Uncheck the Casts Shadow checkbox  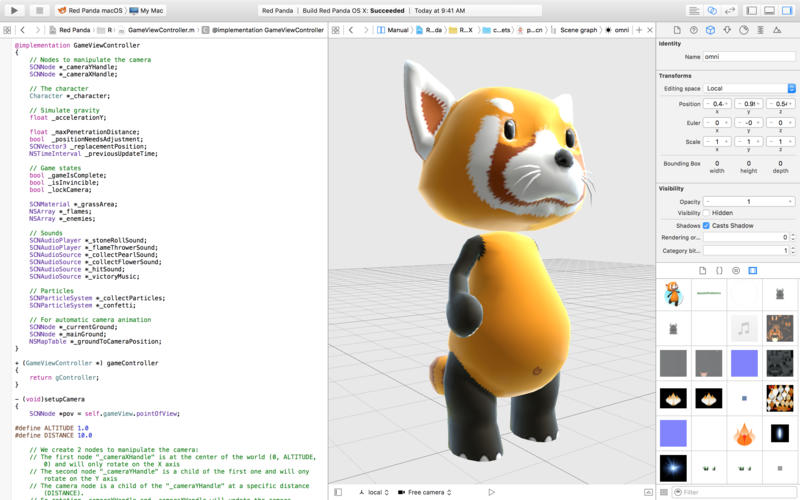[706, 225]
